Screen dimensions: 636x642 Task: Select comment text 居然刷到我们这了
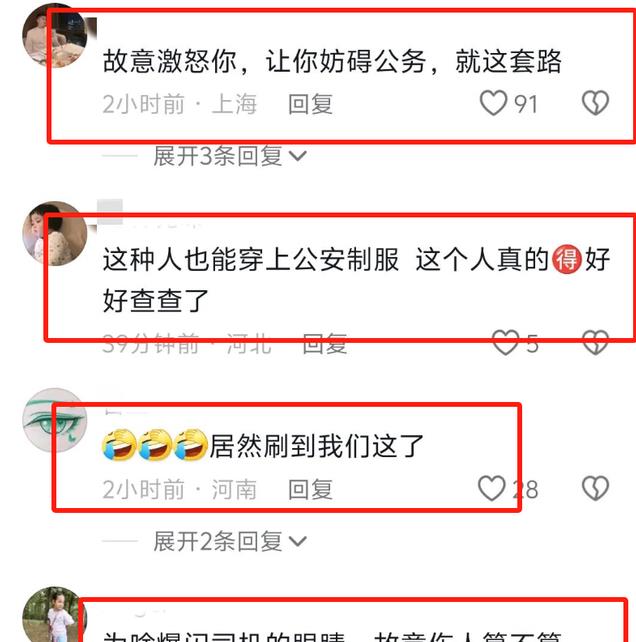coord(317,446)
